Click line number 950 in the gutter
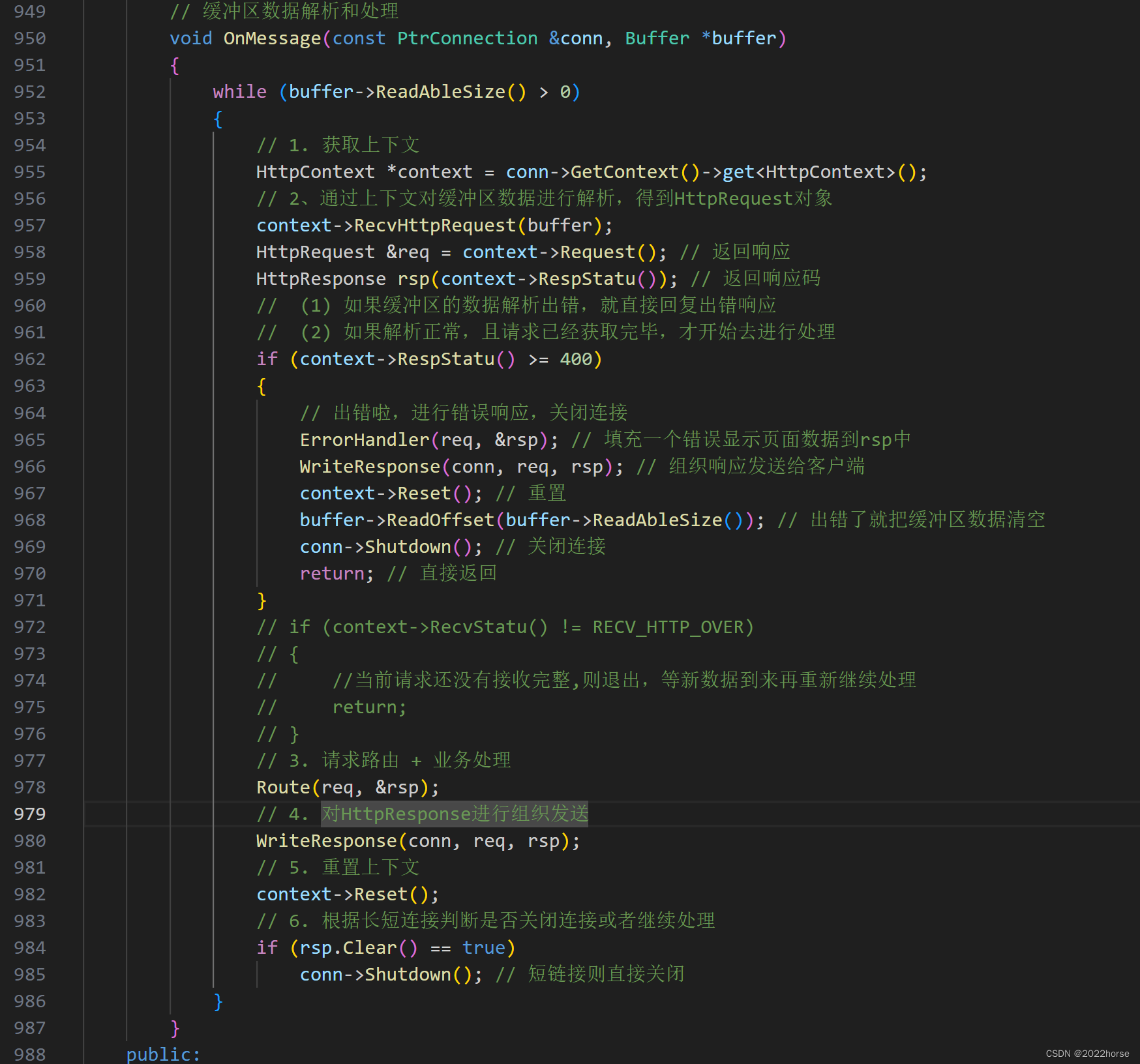The width and height of the screenshot is (1140, 1064). click(x=30, y=38)
